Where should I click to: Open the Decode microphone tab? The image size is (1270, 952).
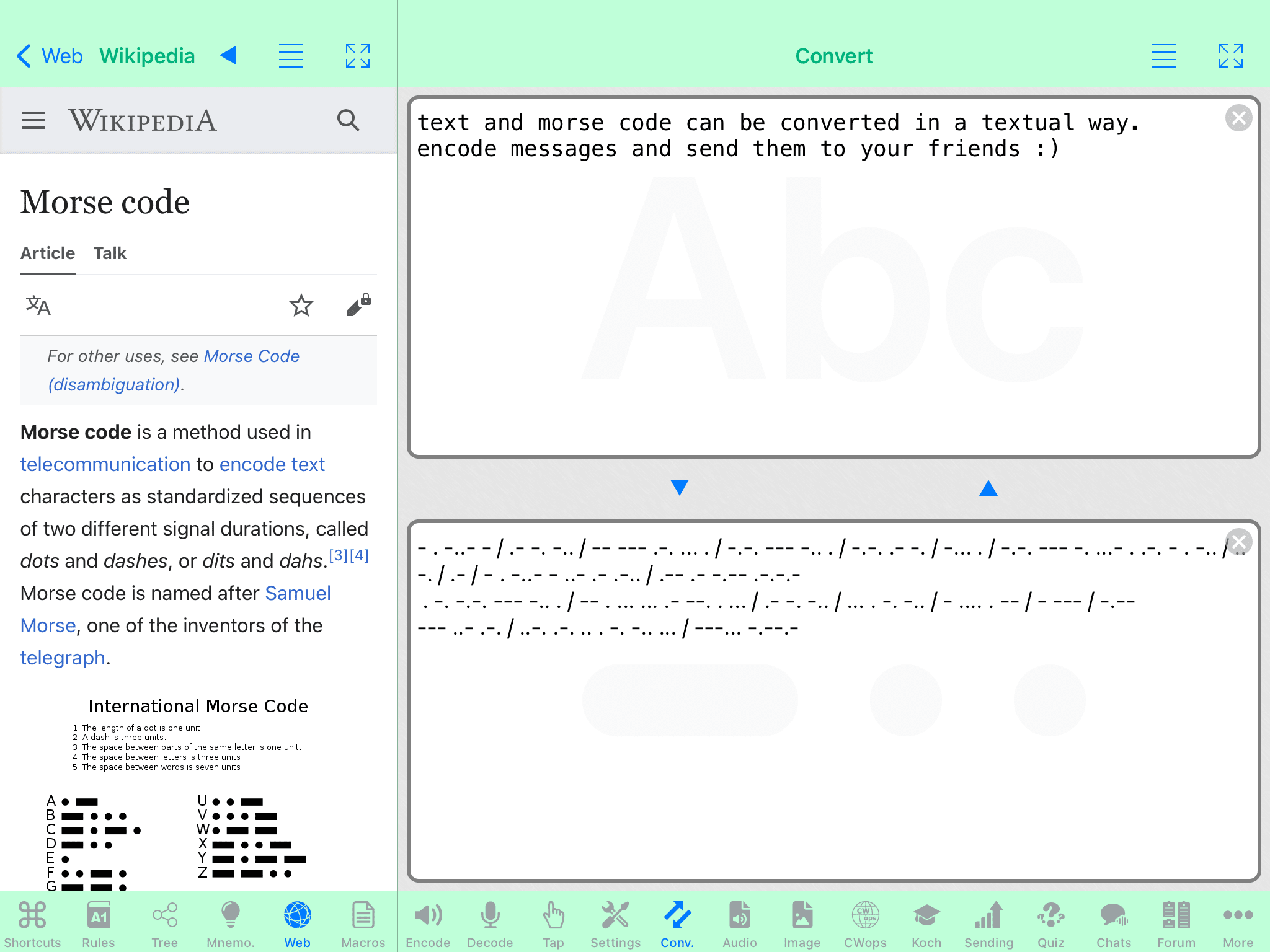pyautogui.click(x=490, y=924)
